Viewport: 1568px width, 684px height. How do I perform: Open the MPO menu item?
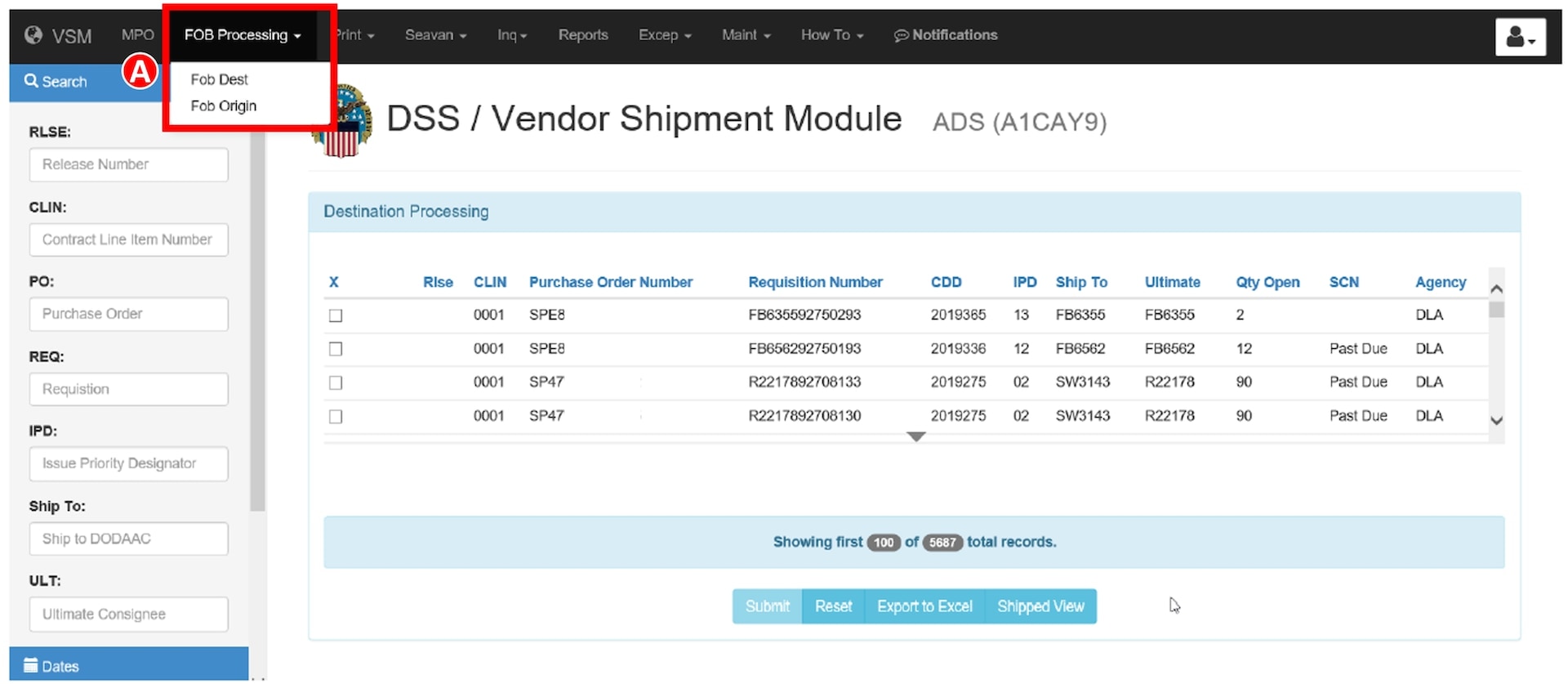pos(137,35)
